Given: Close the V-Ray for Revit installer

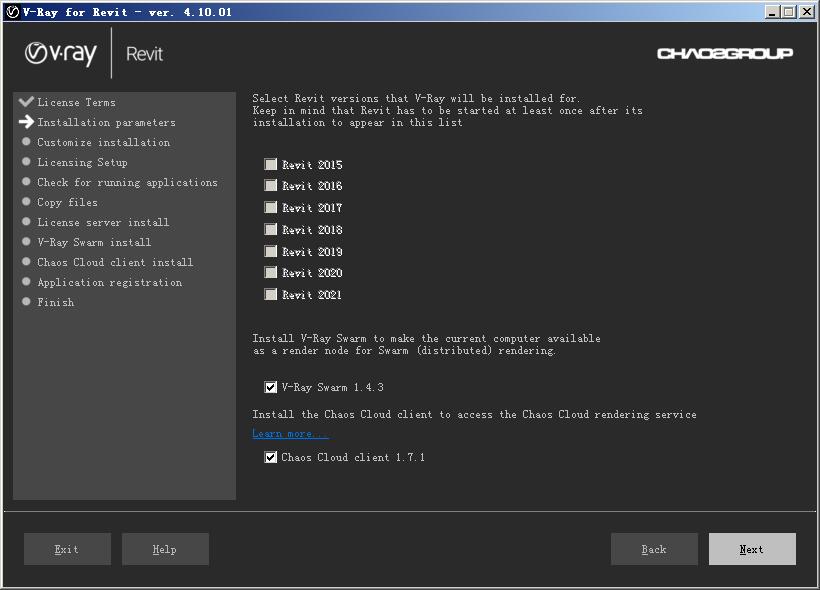Looking at the screenshot, I should (x=806, y=12).
